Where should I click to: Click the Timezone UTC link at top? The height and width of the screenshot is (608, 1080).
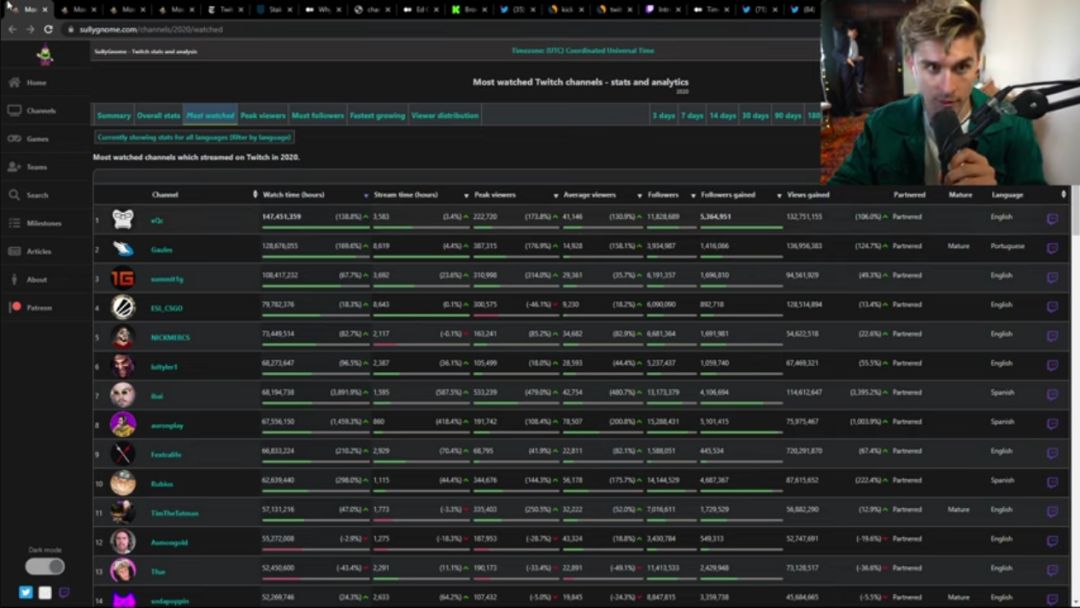click(x=583, y=51)
